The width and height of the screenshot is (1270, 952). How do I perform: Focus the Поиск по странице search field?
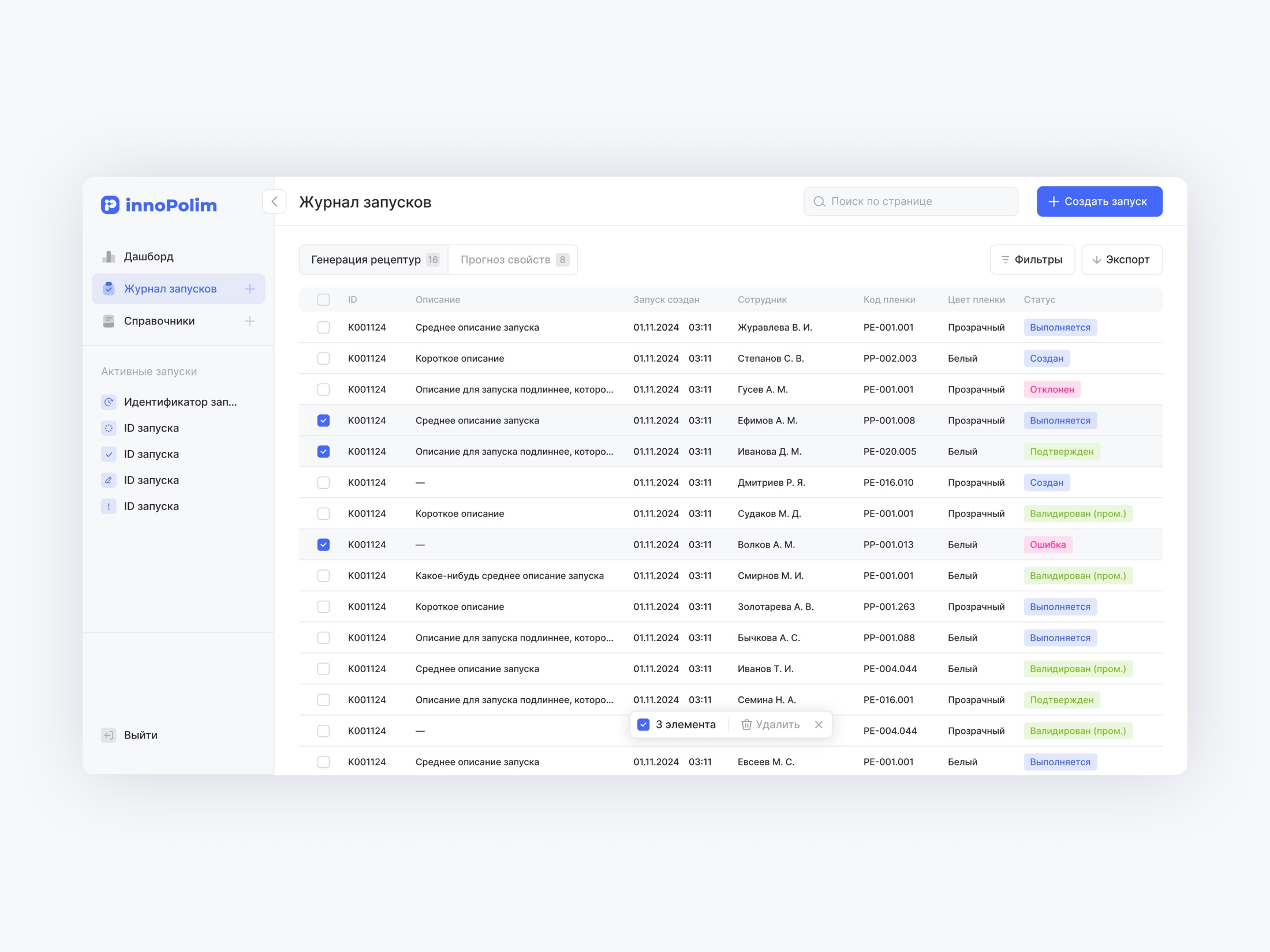(x=910, y=201)
